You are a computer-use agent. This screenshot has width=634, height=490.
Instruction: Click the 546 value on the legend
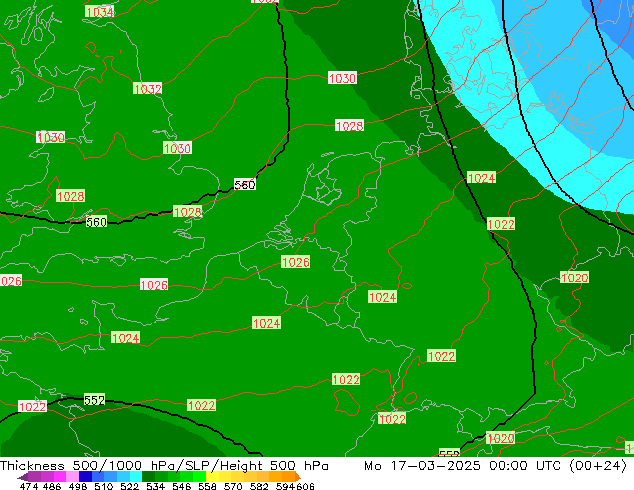click(182, 486)
